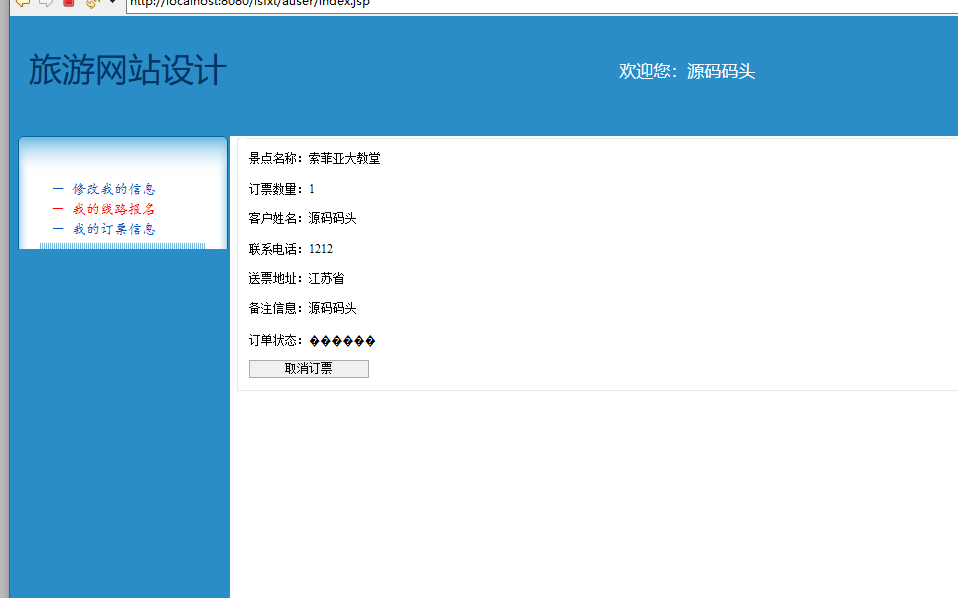Viewport: 958px width, 598px height.
Task: Click the red dash bullet beside 我的线路报名
Action: 58,208
